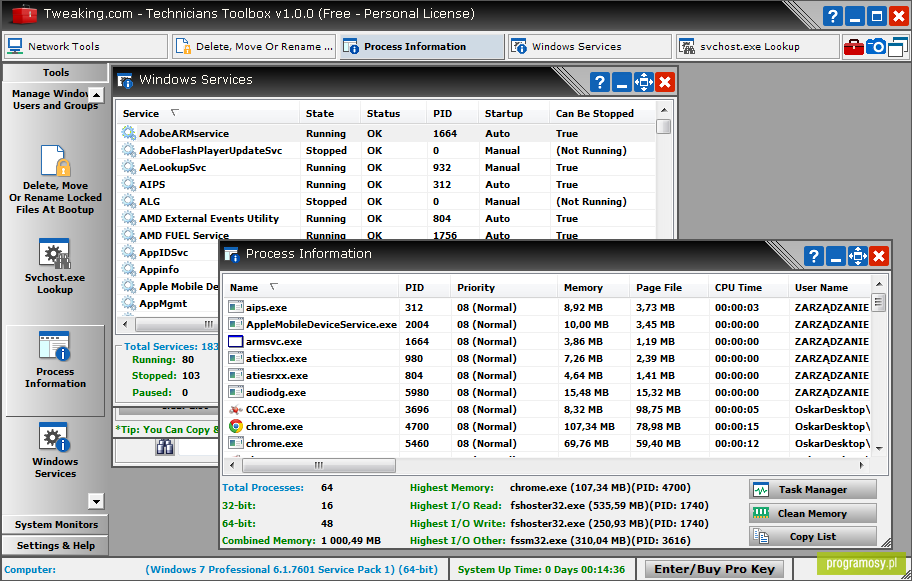Select the aips.exe process row

click(548, 307)
